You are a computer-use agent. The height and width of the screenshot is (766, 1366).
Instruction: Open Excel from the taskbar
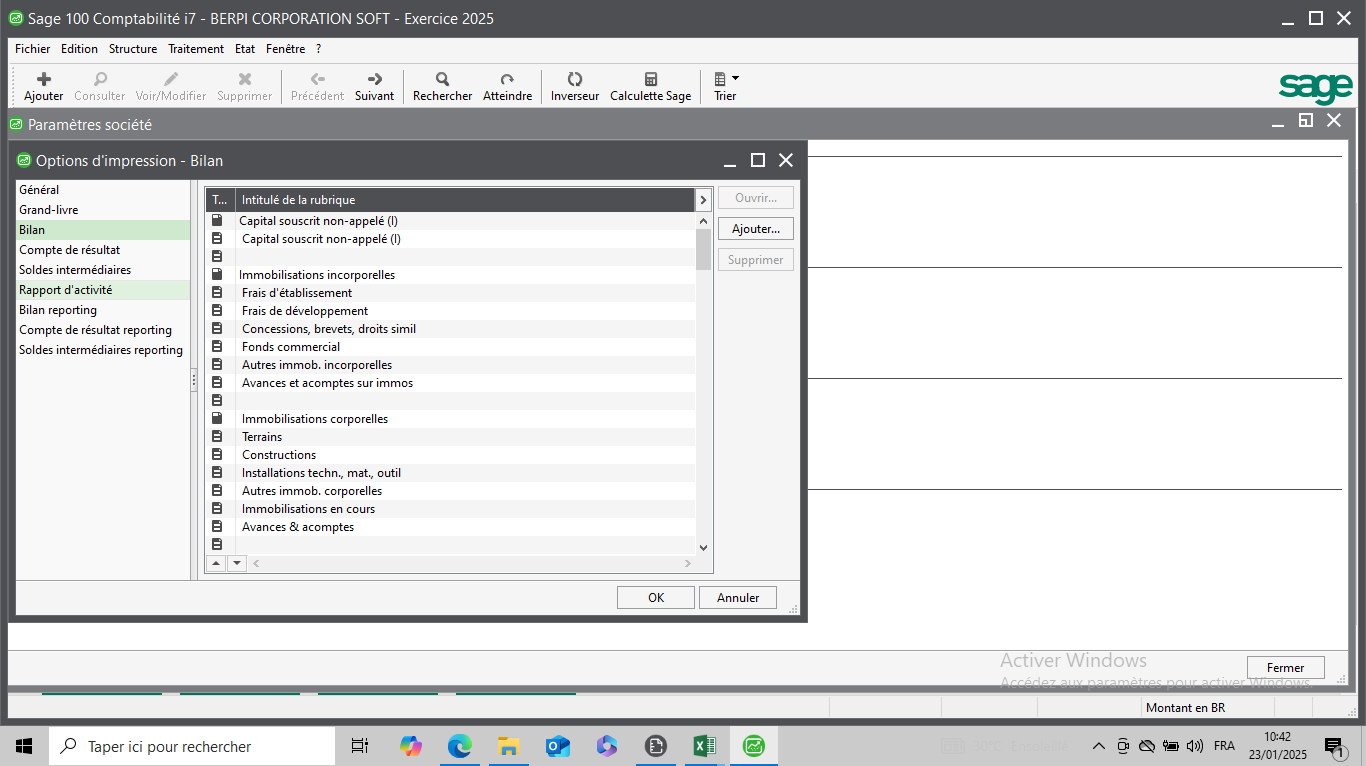pyautogui.click(x=705, y=746)
